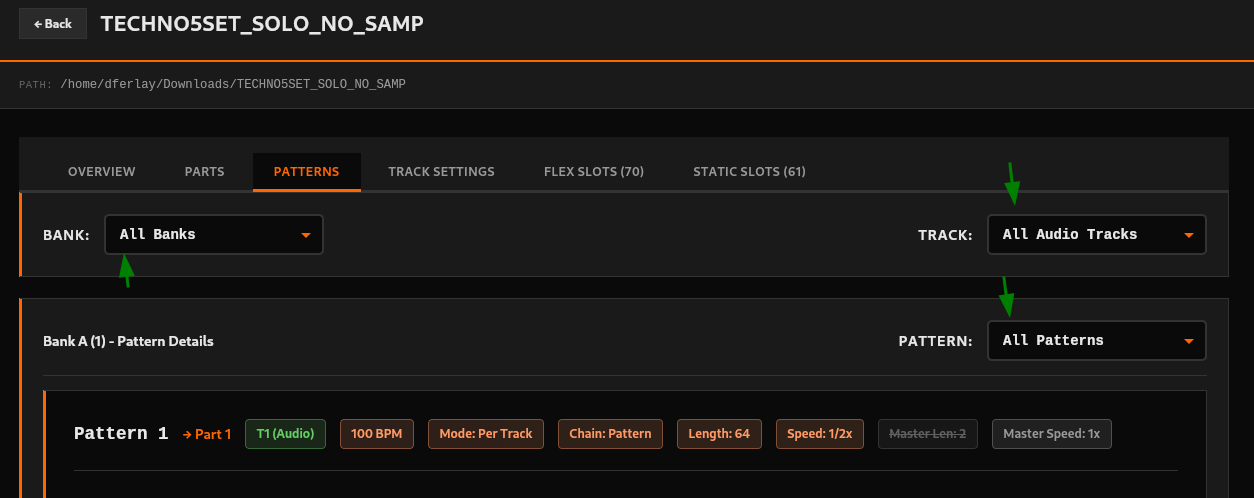Viewport: 1254px width, 498px height.
Task: Click the Speed: 1/2x badge
Action: click(819, 434)
